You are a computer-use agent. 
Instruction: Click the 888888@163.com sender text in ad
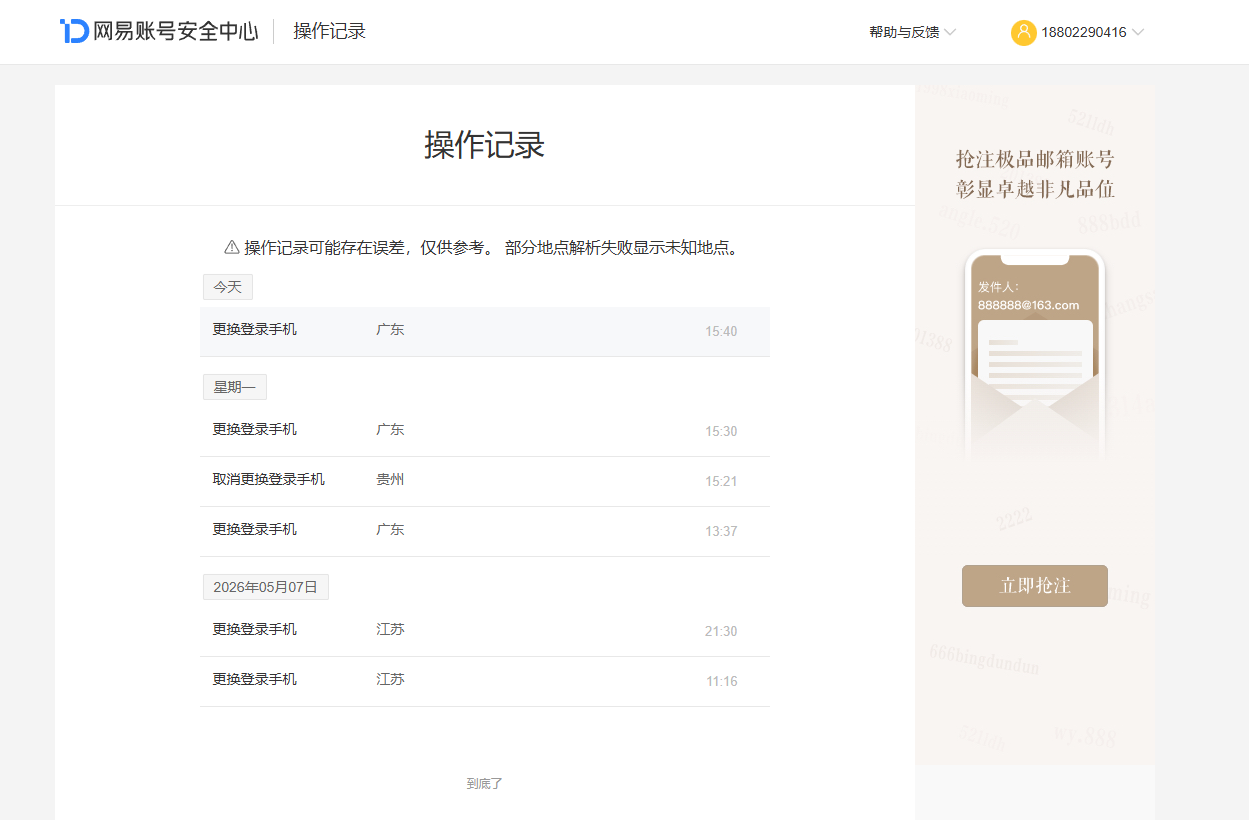pyautogui.click(x=1028, y=305)
